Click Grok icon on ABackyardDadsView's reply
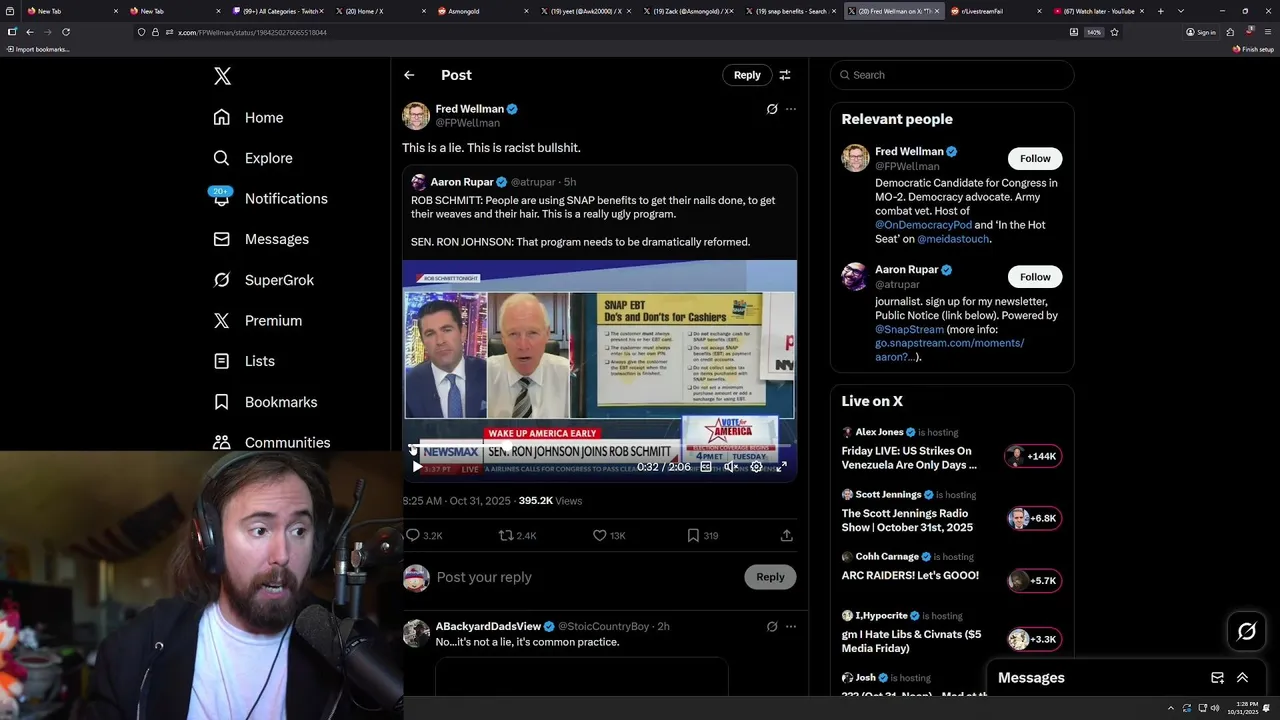The image size is (1280, 720). click(x=772, y=627)
